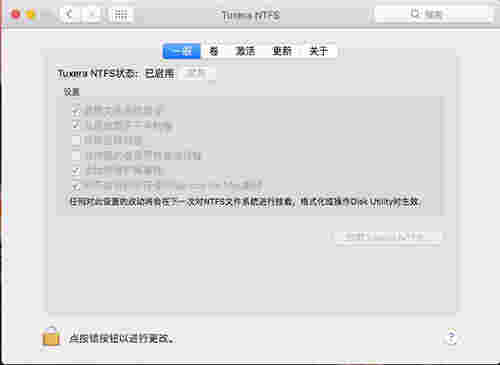
Task: Close the Tuxera NTFS window with the red button
Action: point(16,15)
